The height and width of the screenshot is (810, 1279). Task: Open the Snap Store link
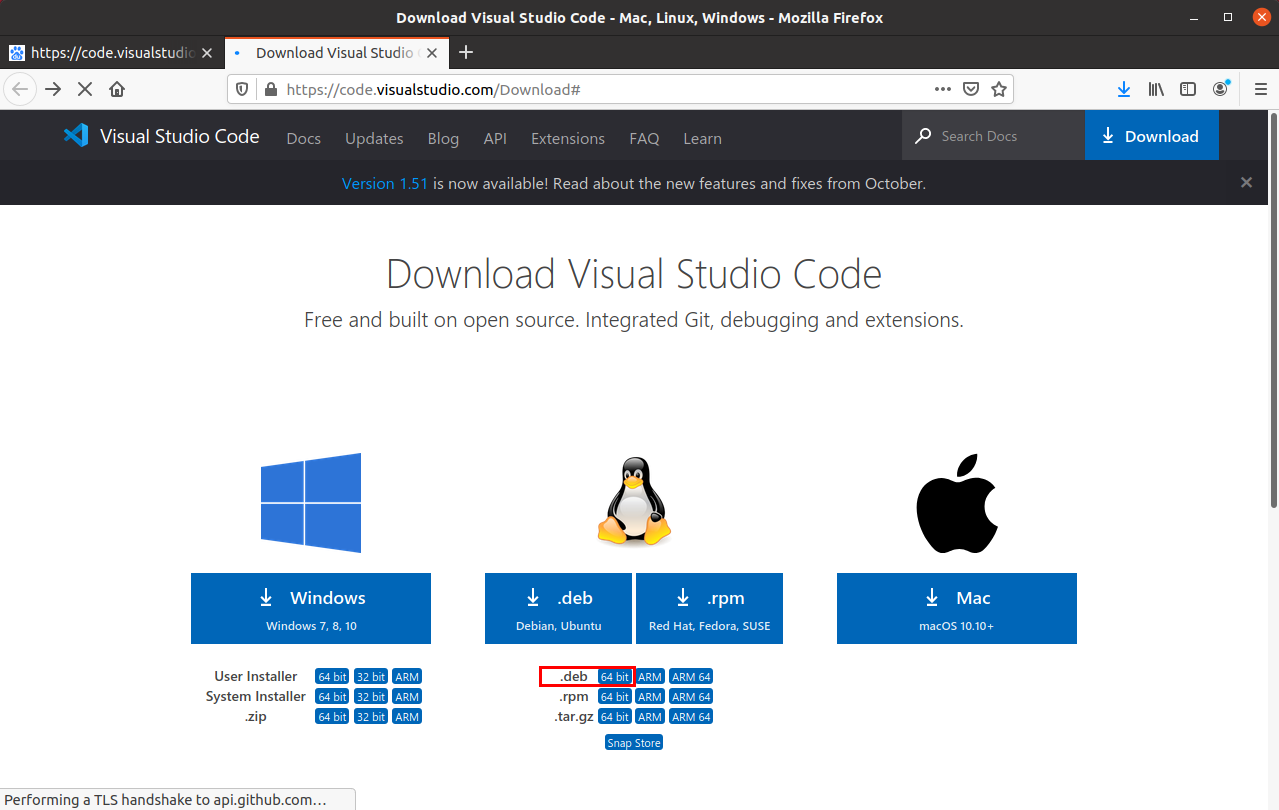point(634,743)
